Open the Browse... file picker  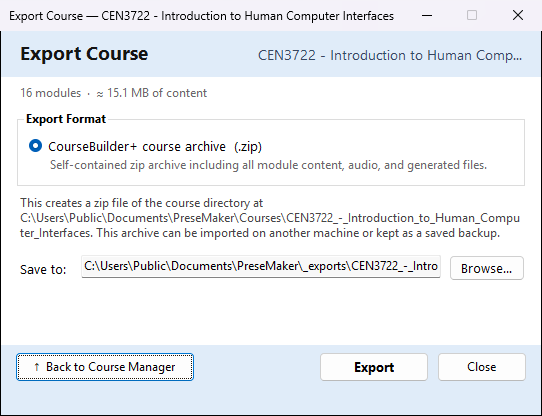(487, 268)
